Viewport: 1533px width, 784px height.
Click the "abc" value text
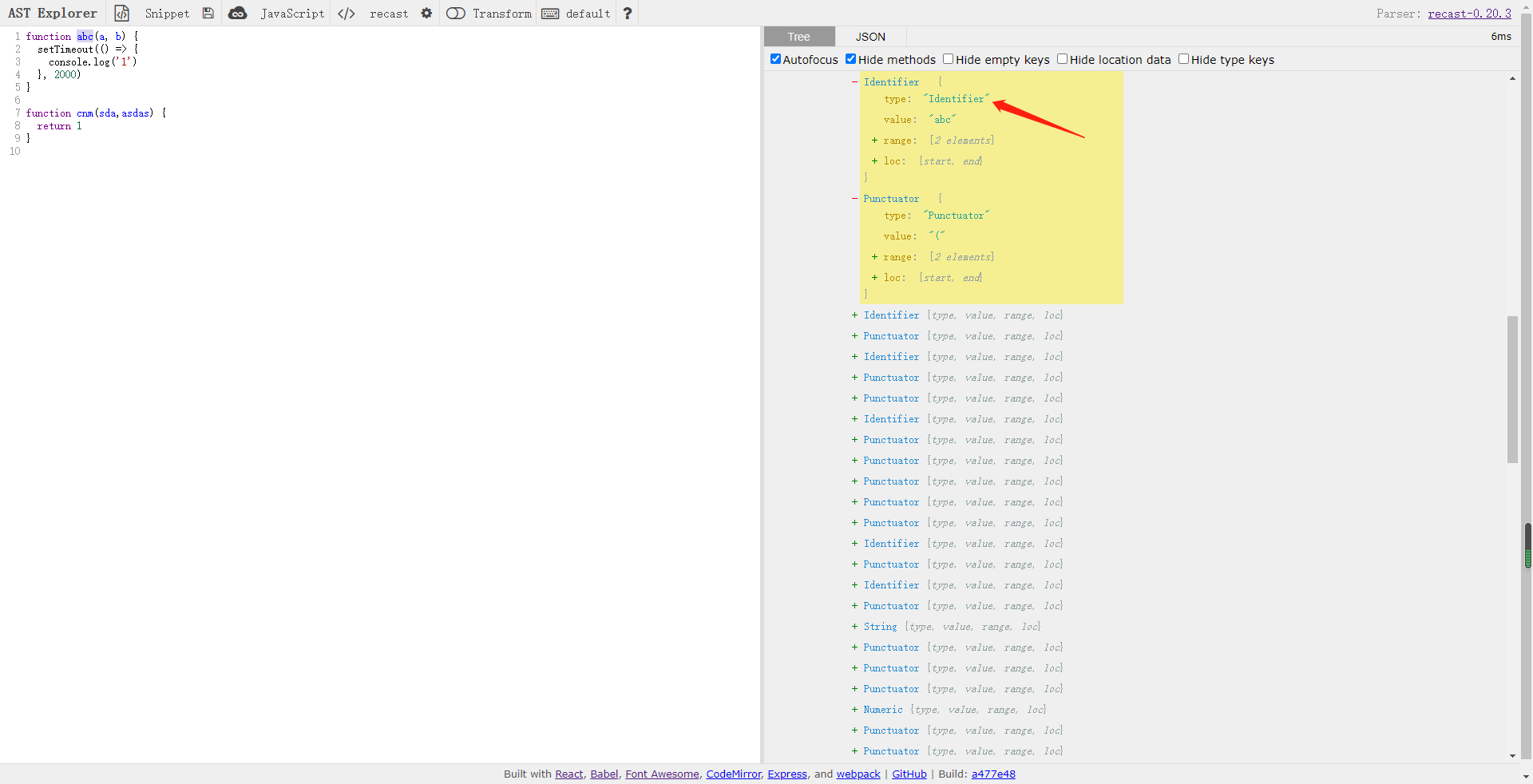point(942,120)
